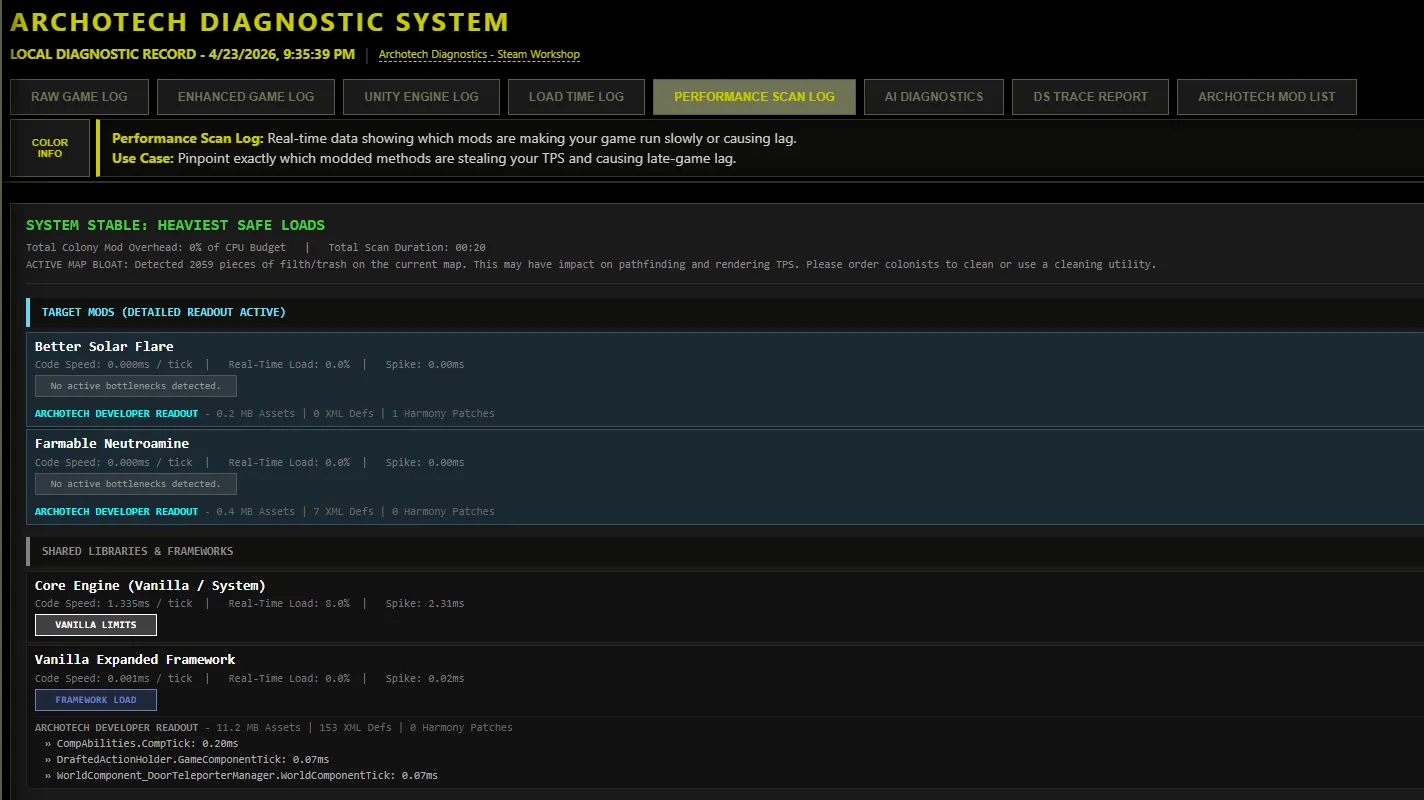Select the Better Solar Flare mod entry

pos(104,346)
